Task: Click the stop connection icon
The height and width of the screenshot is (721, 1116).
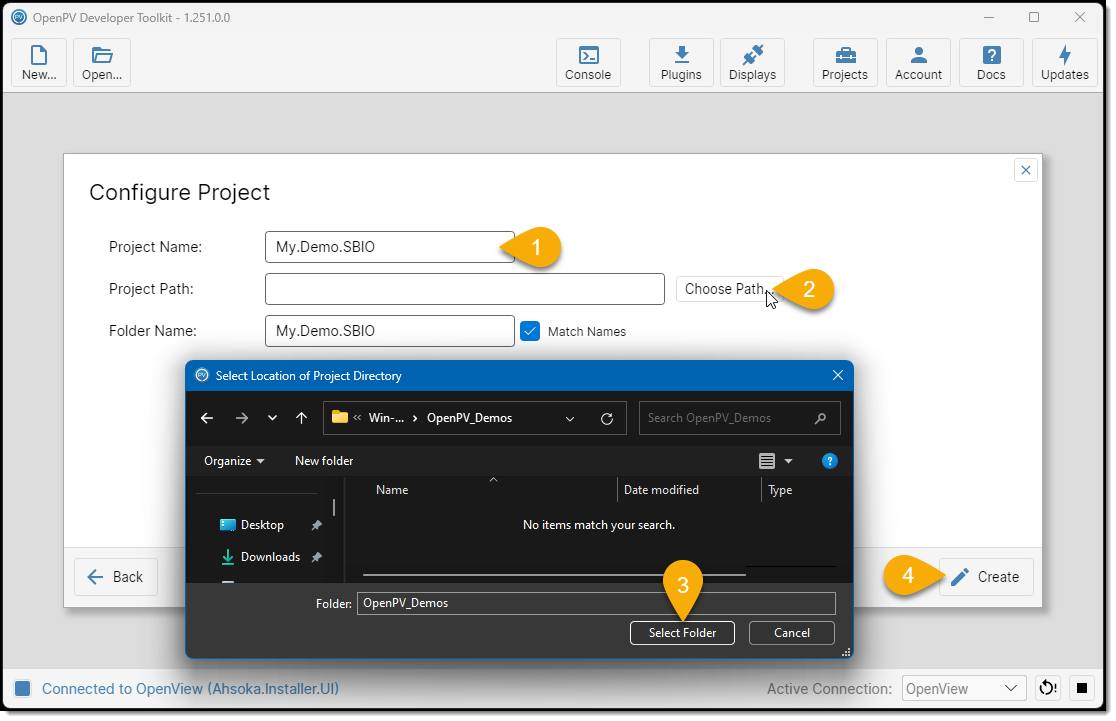Action: click(1082, 688)
